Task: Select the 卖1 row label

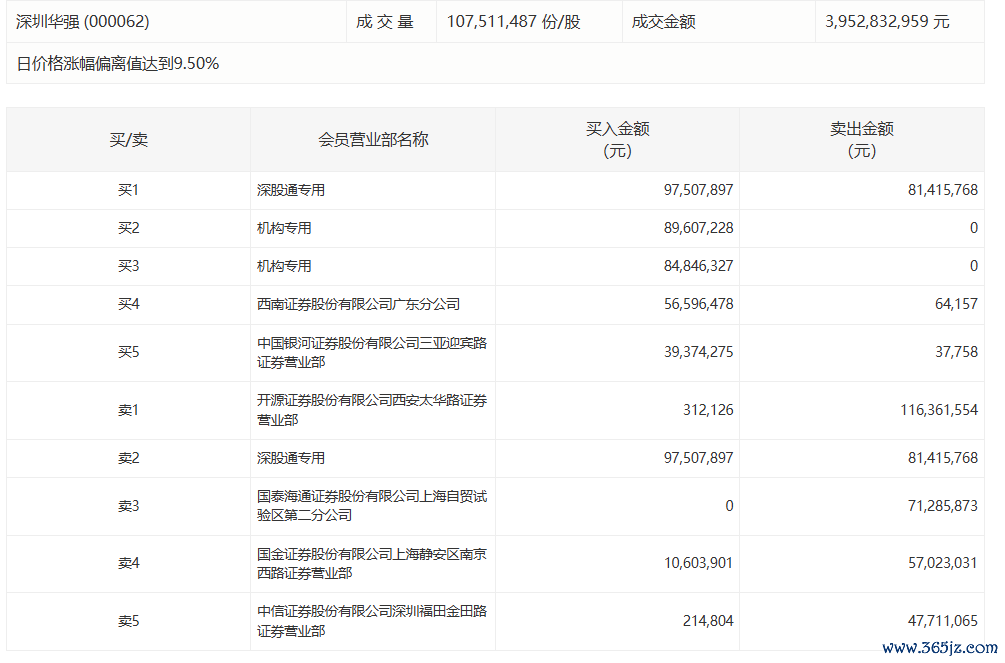Action: pyautogui.click(x=129, y=410)
